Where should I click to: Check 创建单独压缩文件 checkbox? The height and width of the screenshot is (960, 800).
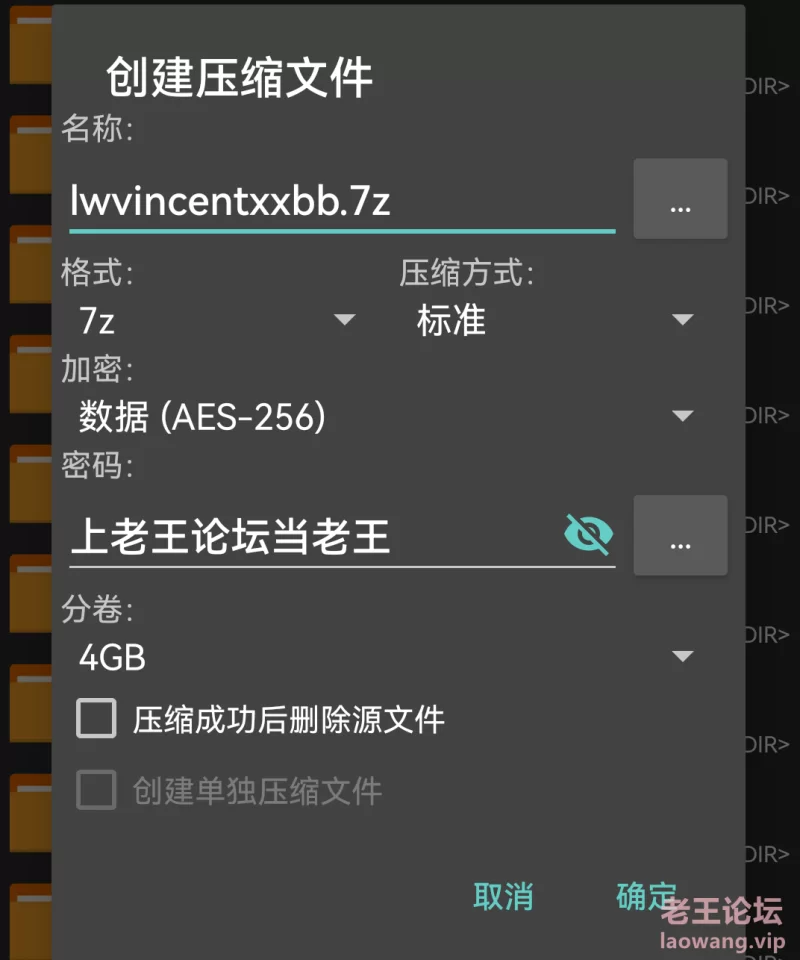tap(96, 790)
